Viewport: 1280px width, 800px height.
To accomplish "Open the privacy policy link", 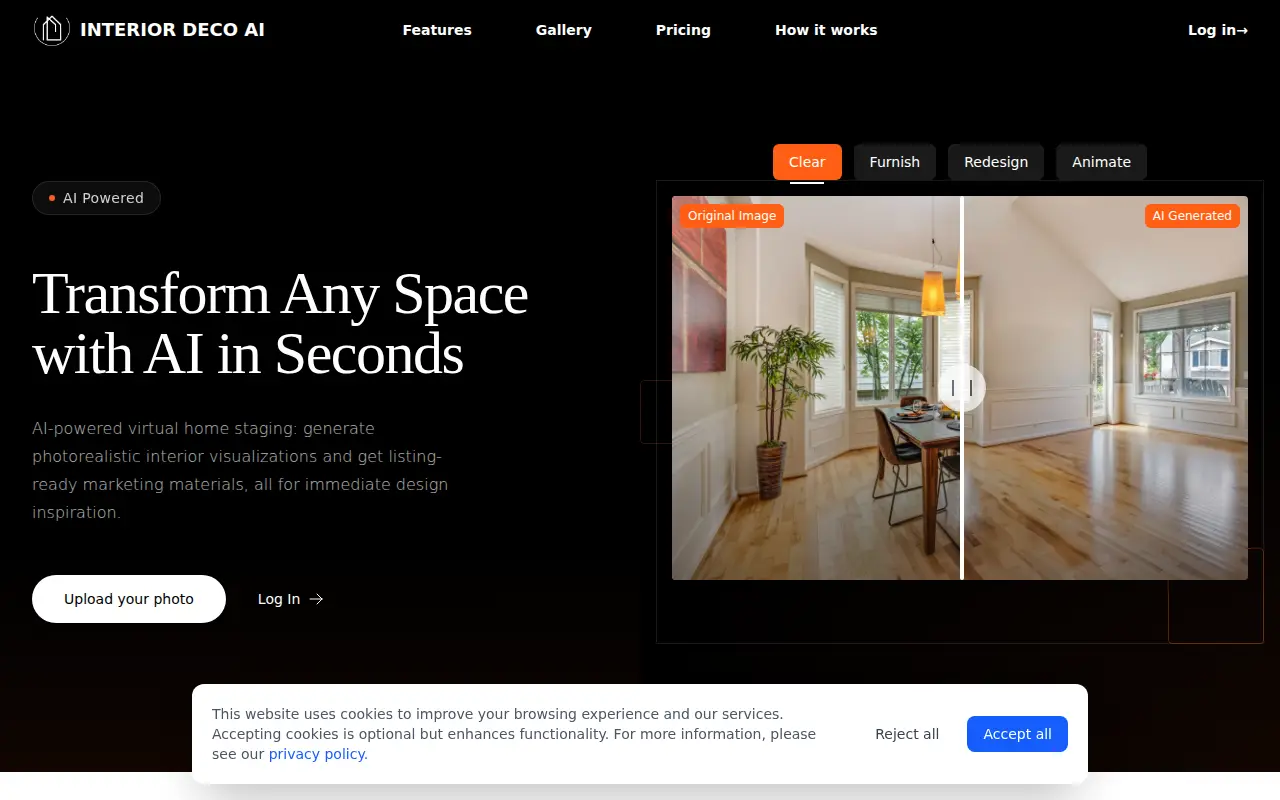I will point(318,754).
